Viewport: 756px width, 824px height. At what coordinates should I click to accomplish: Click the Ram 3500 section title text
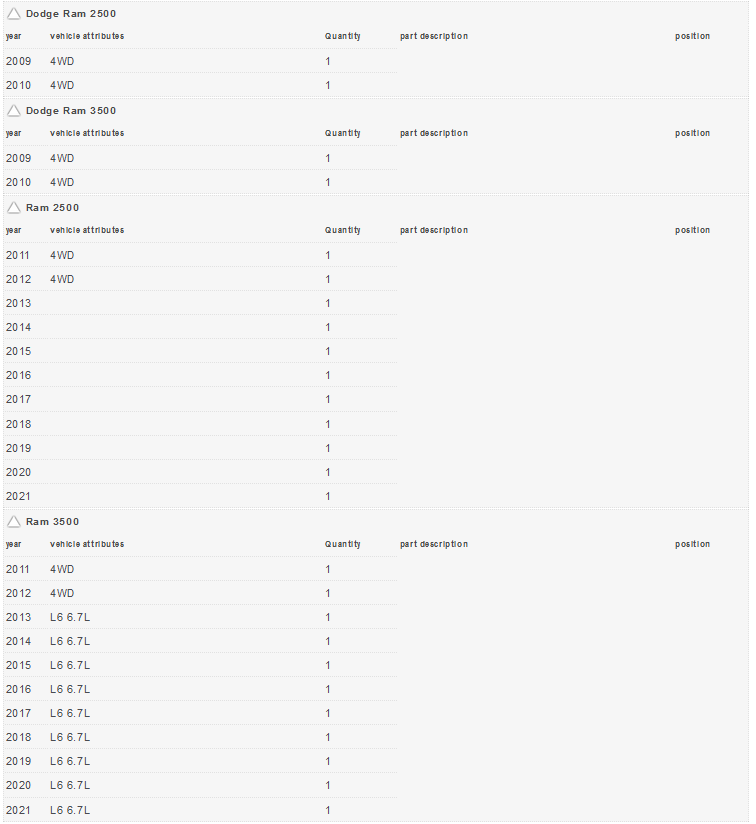pyautogui.click(x=52, y=522)
